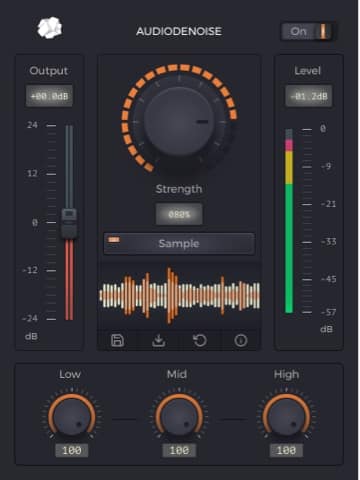The image size is (360, 480).
Task: Click the Mid band knob
Action: point(179,416)
